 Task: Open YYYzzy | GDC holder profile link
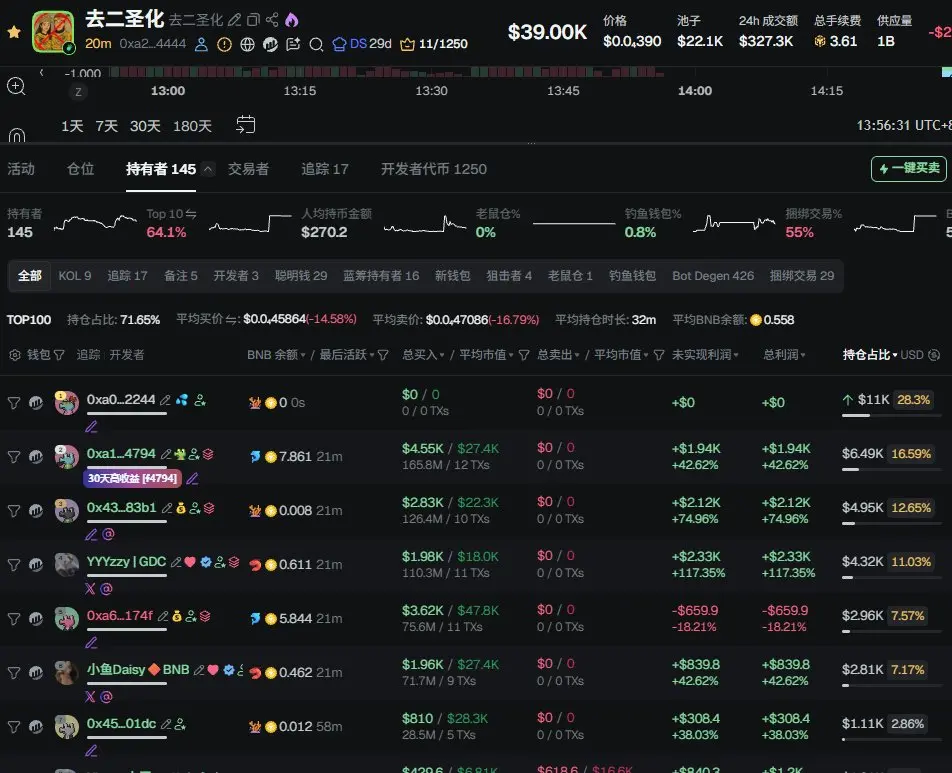click(126, 562)
